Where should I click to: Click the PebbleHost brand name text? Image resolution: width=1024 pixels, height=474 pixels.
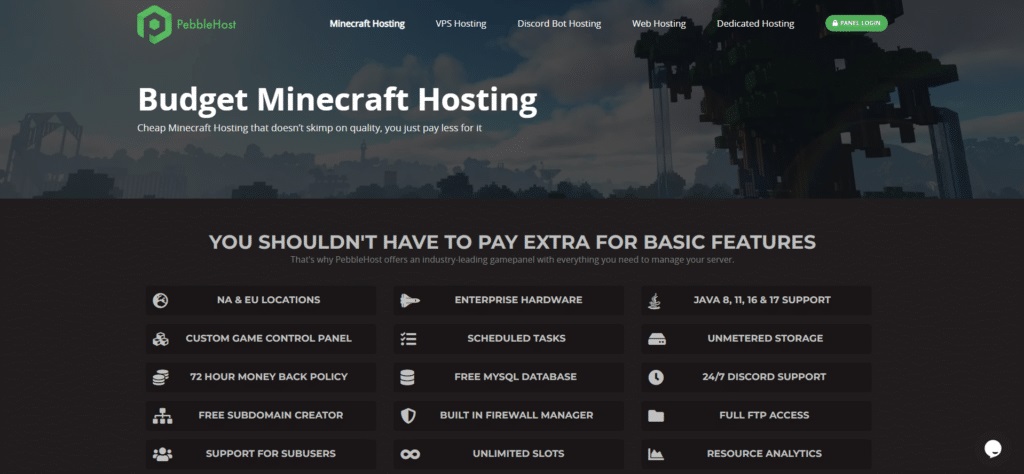click(x=206, y=25)
